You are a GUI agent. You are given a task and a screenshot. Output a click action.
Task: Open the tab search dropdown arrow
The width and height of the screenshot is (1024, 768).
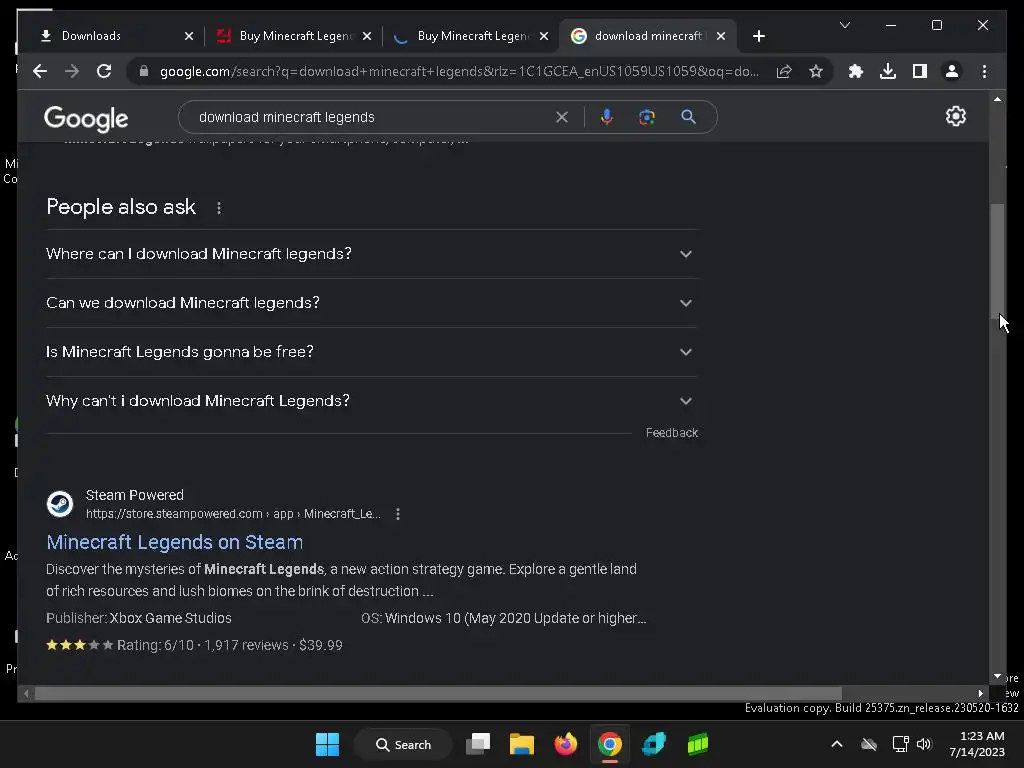point(844,25)
